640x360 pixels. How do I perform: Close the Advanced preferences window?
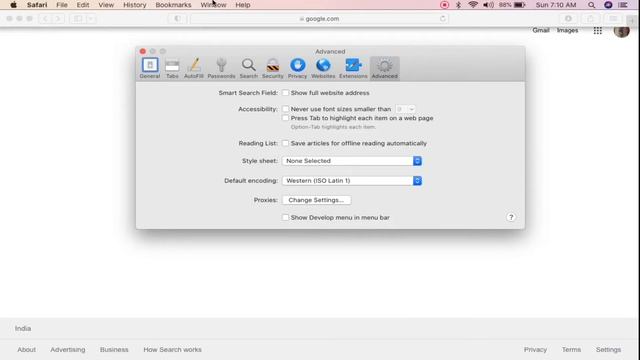(142, 51)
